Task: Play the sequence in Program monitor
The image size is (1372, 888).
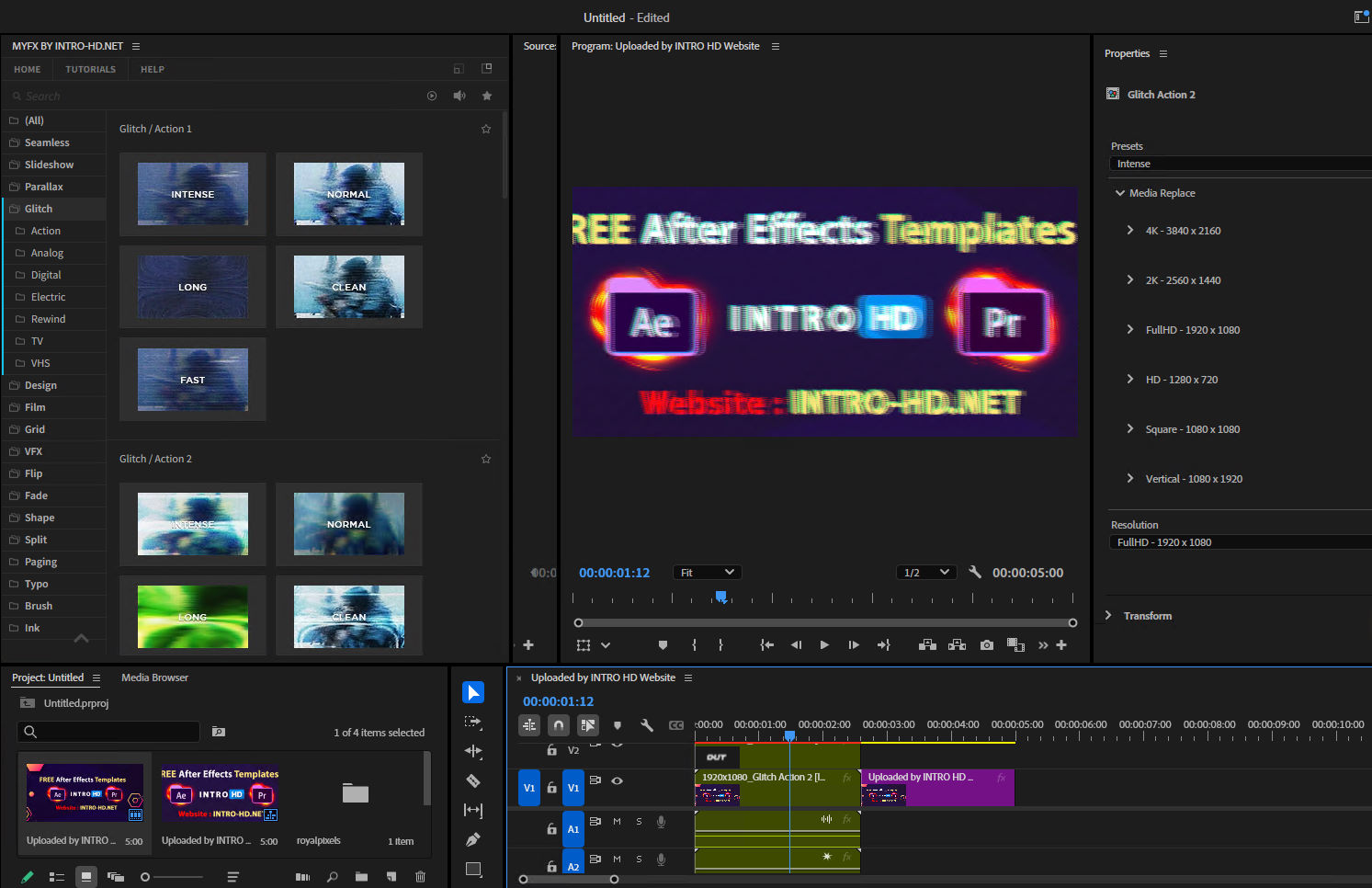Action: [x=824, y=645]
